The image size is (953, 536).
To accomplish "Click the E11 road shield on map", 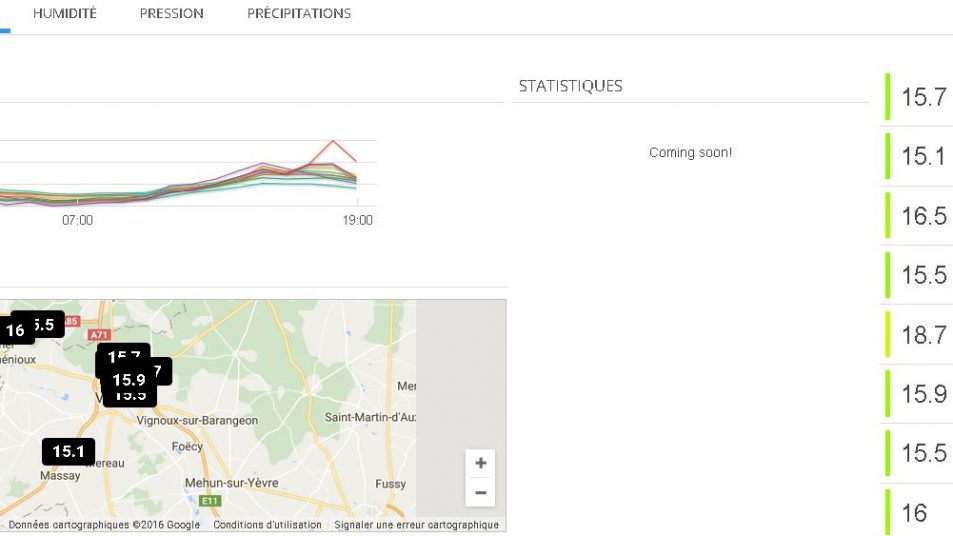I will (209, 500).
